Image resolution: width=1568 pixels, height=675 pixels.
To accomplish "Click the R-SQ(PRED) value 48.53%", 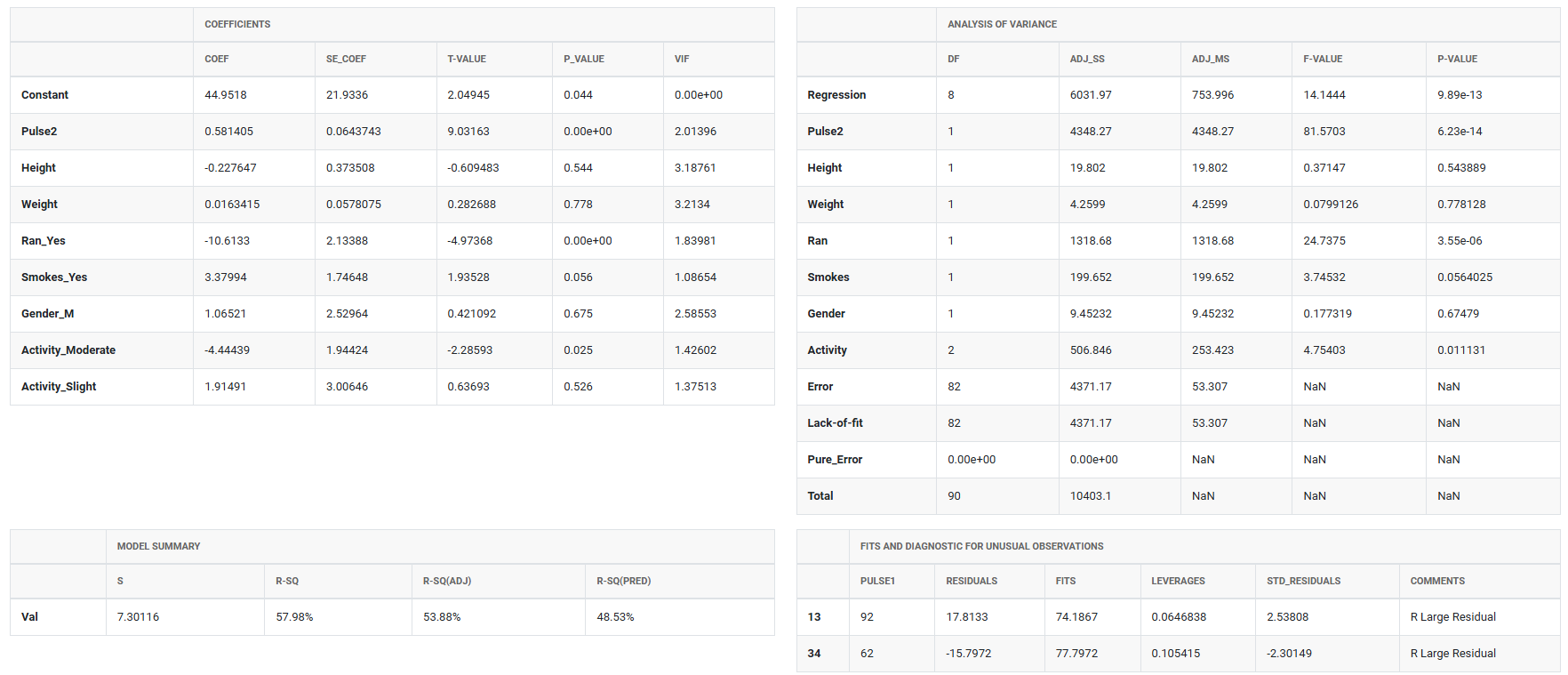I will (615, 617).
